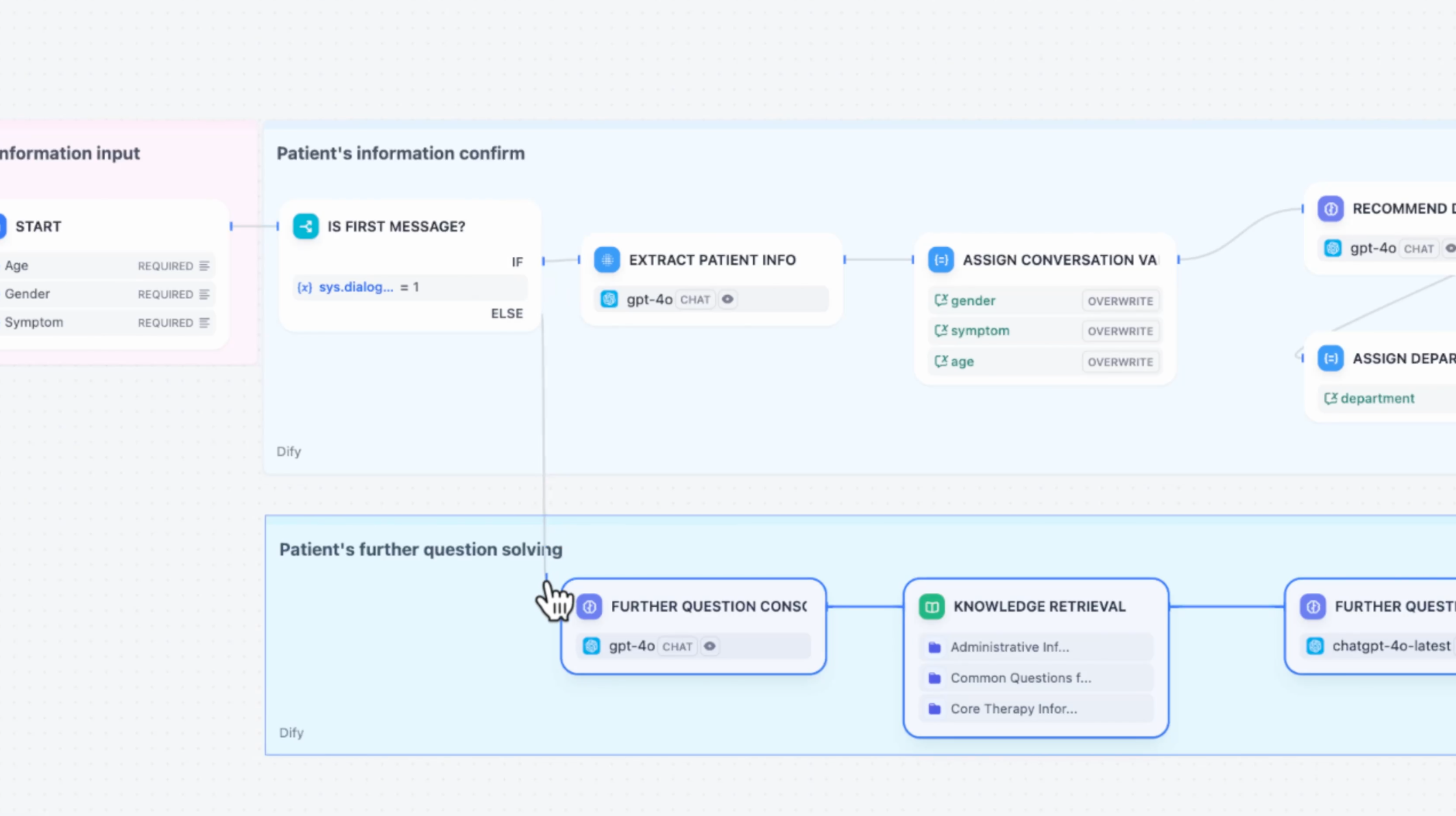Click the sys.dialog condition variable

[x=355, y=287]
